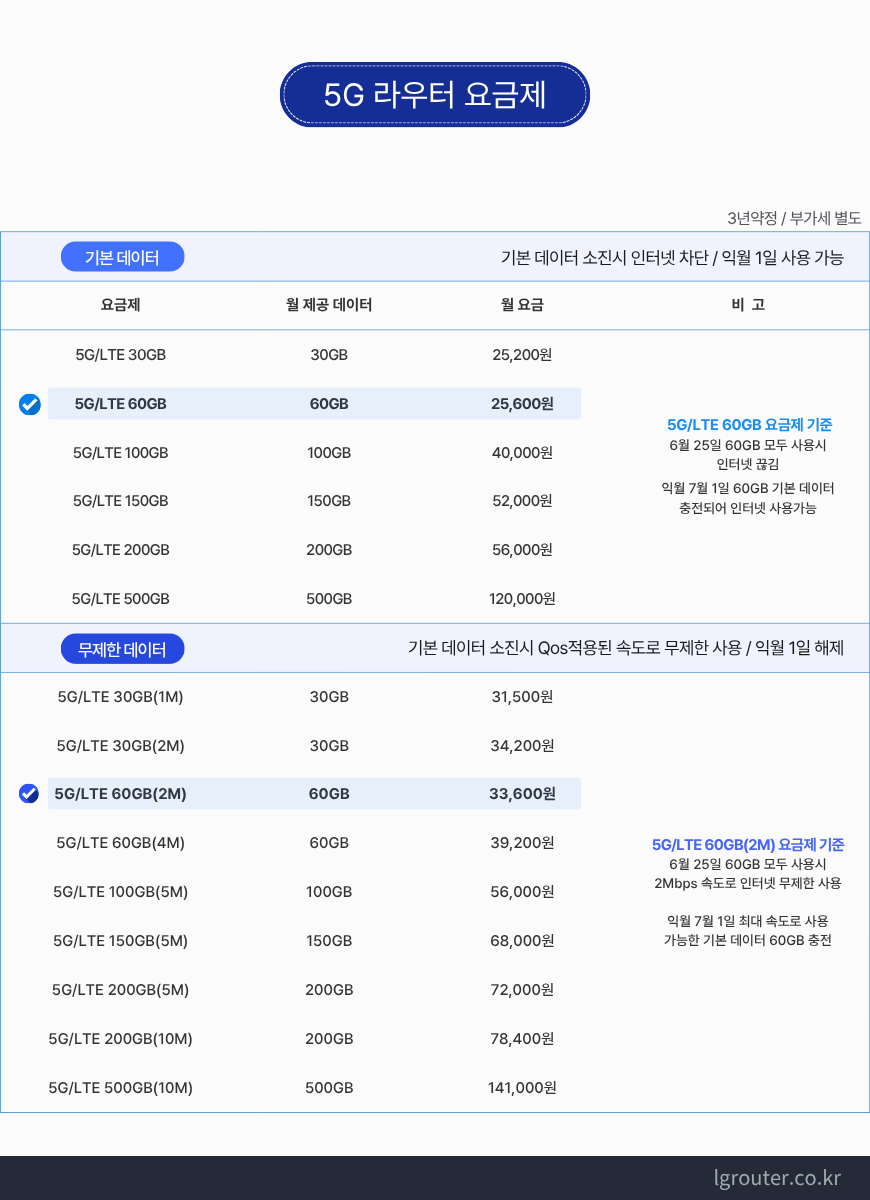Click the 68,000원 monthly fee
This screenshot has height=1200, width=870.
tap(522, 941)
